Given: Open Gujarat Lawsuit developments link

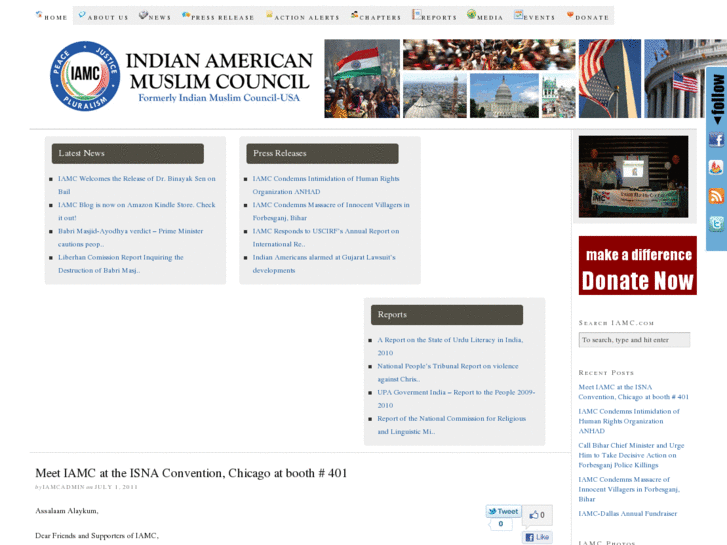Looking at the screenshot, I should (x=324, y=264).
